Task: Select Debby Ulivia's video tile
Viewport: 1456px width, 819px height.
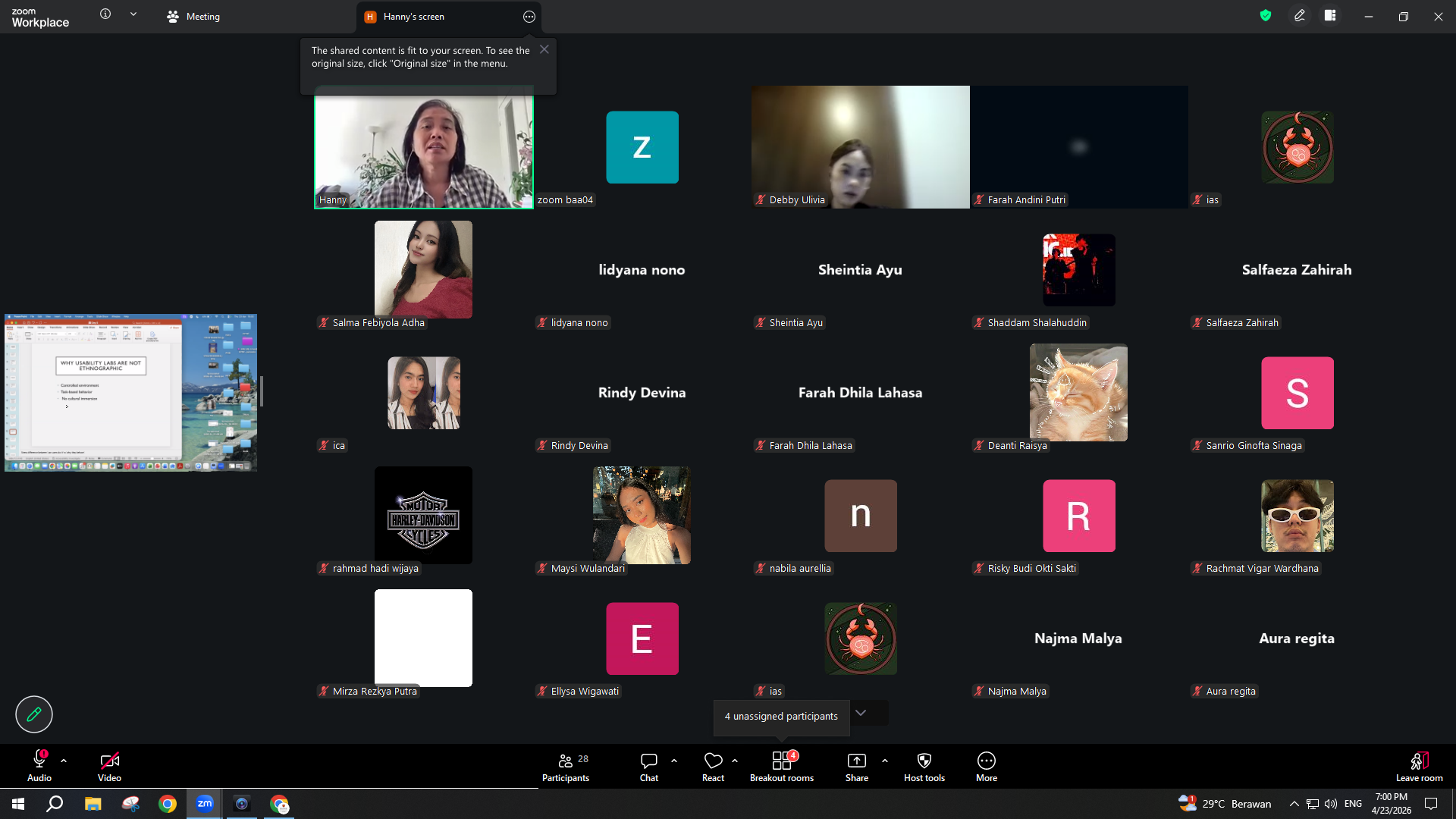Action: (x=861, y=147)
